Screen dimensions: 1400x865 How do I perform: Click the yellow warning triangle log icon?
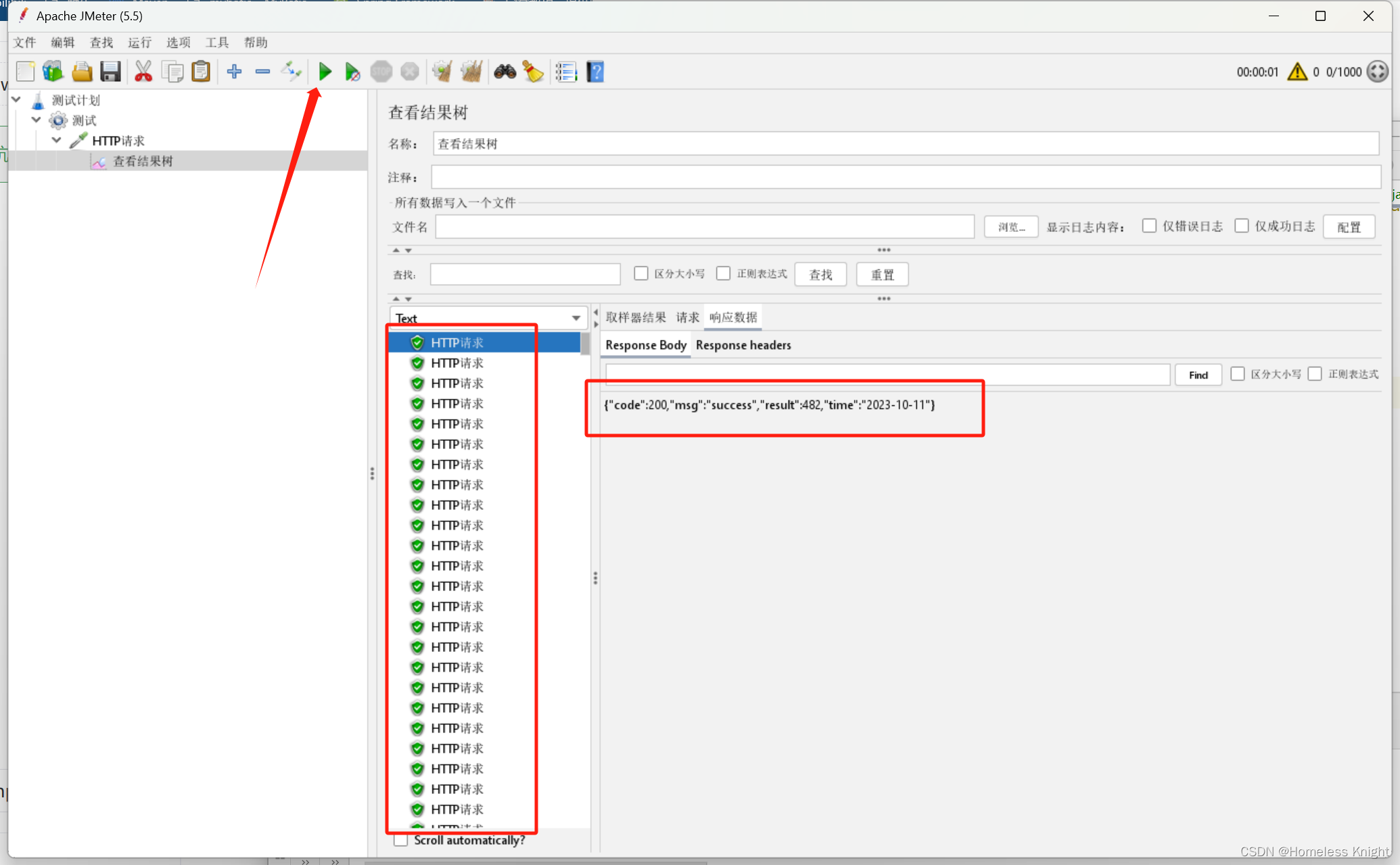[1297, 72]
